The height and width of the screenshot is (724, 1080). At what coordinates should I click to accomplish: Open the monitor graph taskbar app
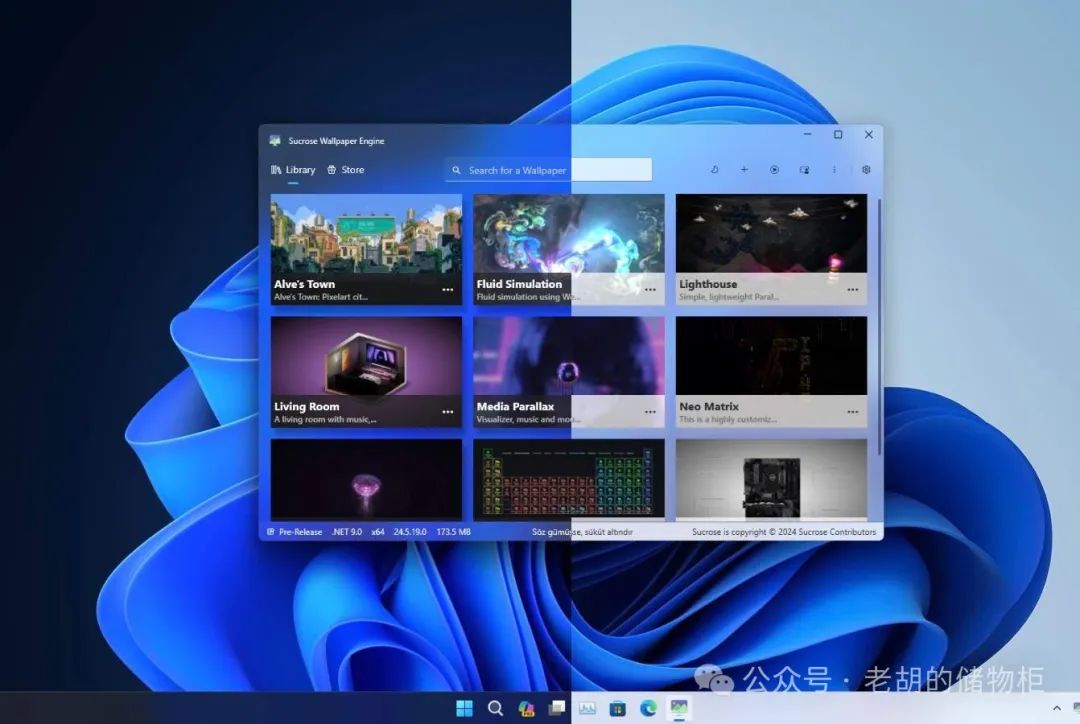[x=588, y=708]
